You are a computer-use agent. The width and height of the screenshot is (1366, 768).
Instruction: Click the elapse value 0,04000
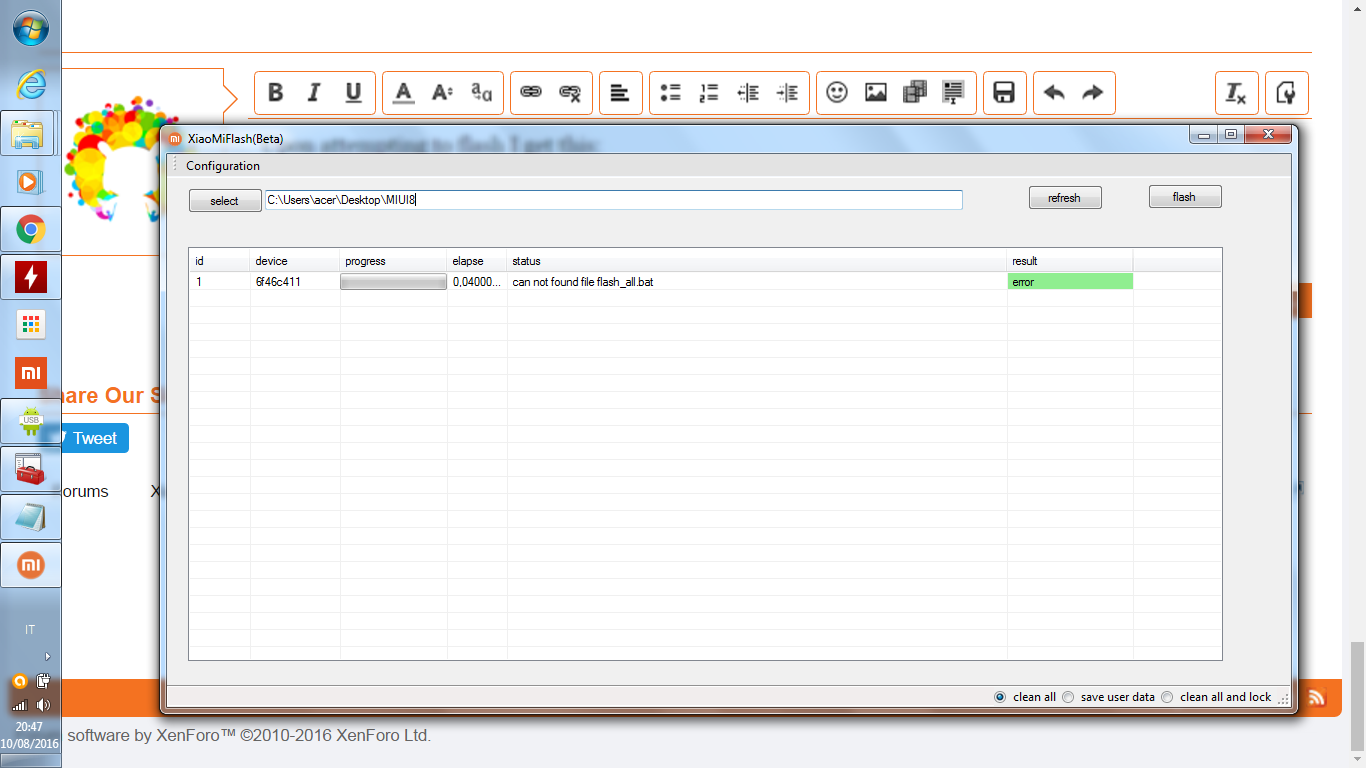(477, 282)
